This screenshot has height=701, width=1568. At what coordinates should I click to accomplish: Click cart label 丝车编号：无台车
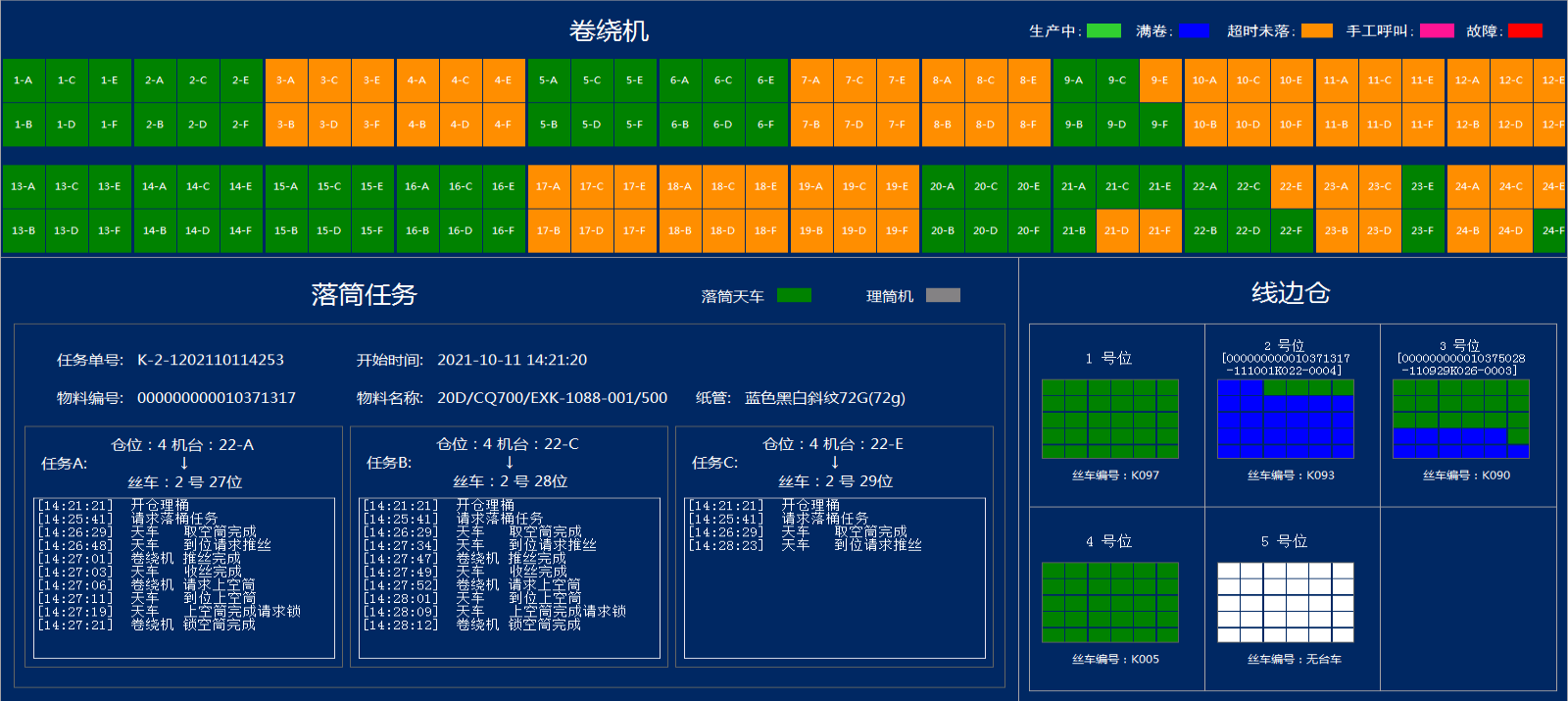tap(1295, 660)
